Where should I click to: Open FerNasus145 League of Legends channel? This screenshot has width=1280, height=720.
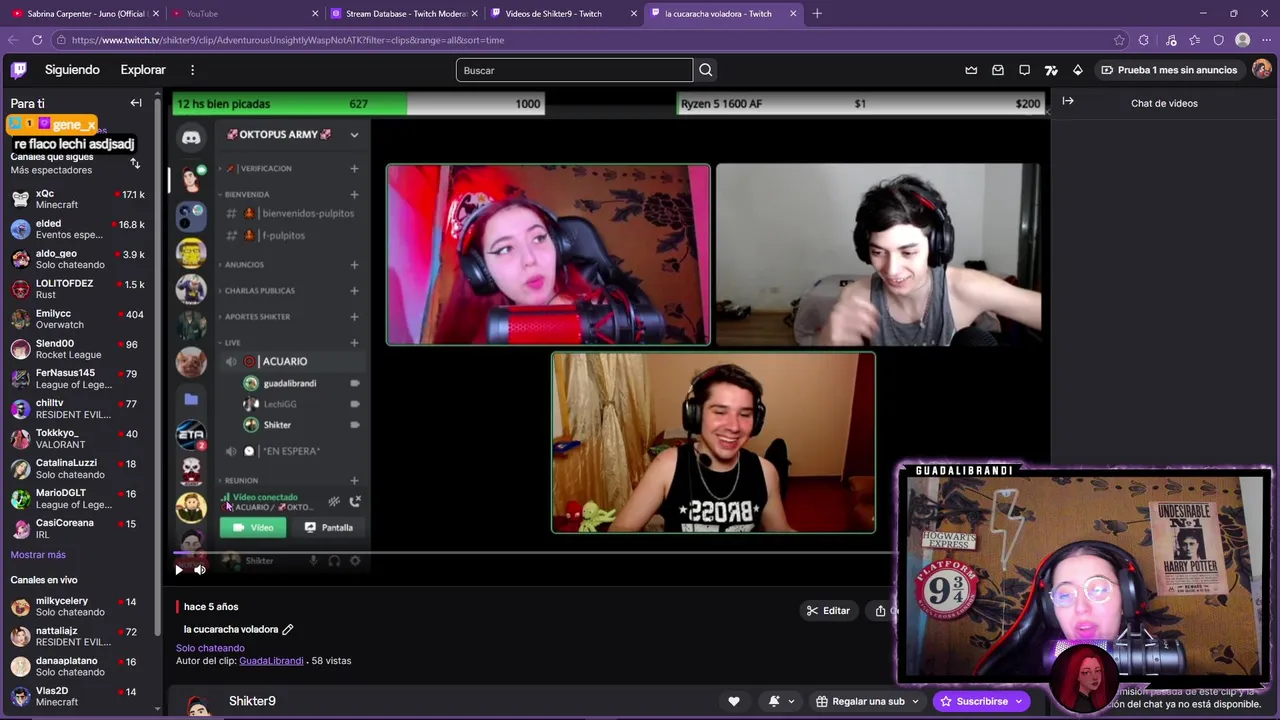(78, 379)
